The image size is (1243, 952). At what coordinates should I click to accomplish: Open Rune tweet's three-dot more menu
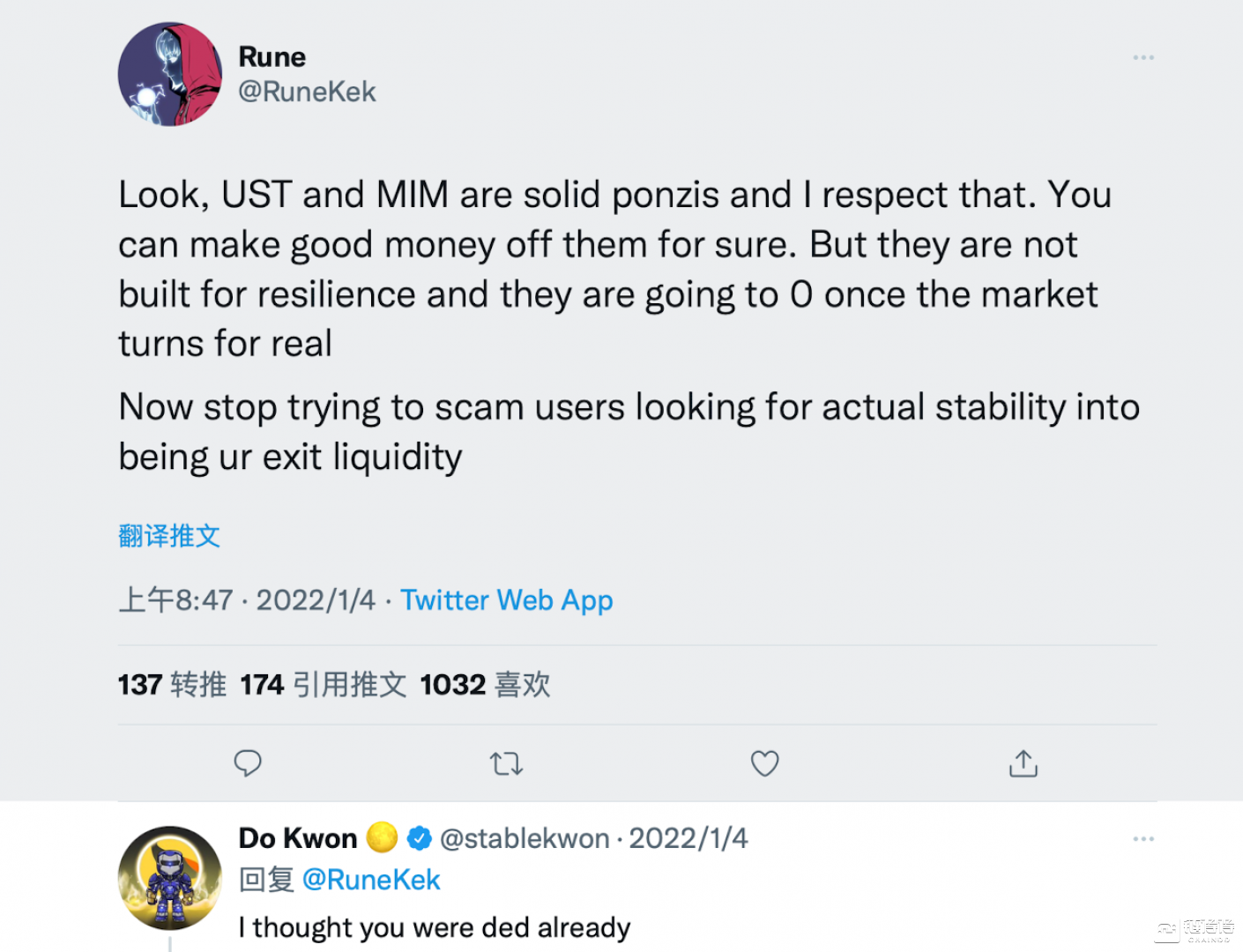pos(1143,57)
